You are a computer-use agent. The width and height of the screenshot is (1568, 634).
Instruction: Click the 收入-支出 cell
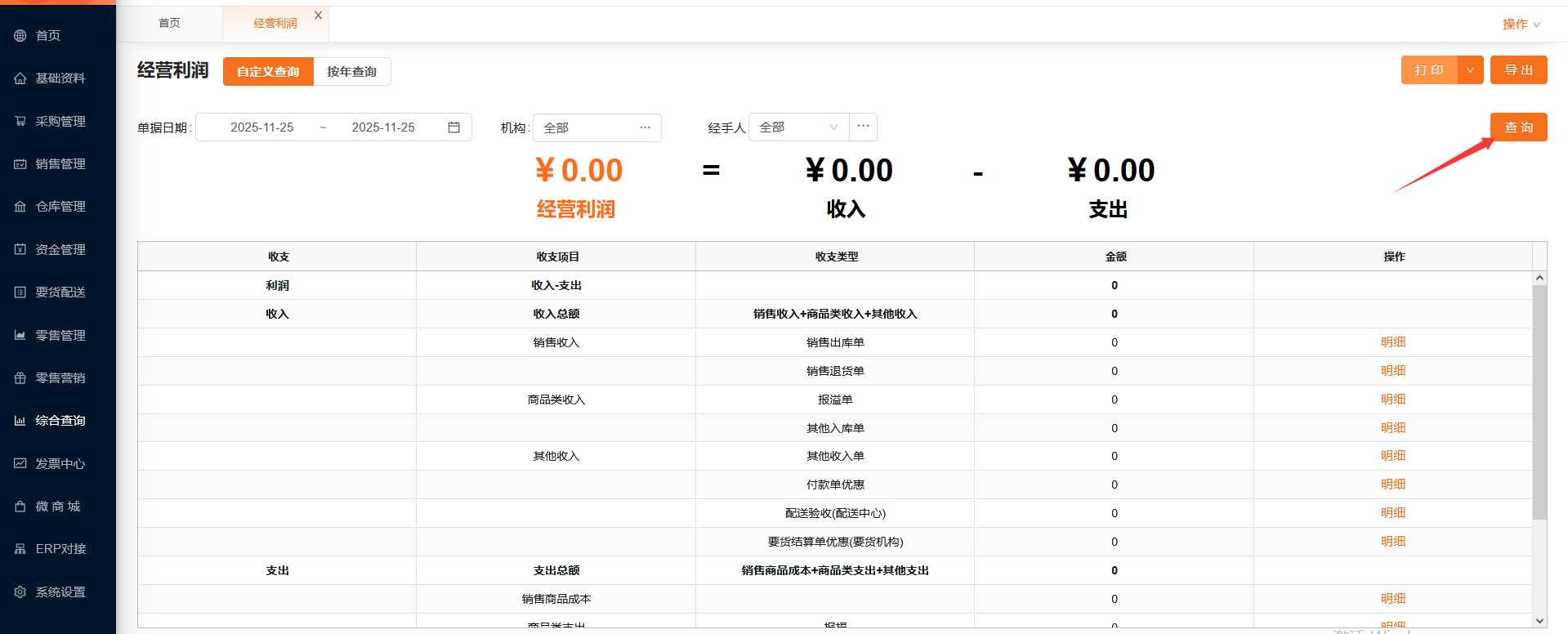[x=556, y=285]
